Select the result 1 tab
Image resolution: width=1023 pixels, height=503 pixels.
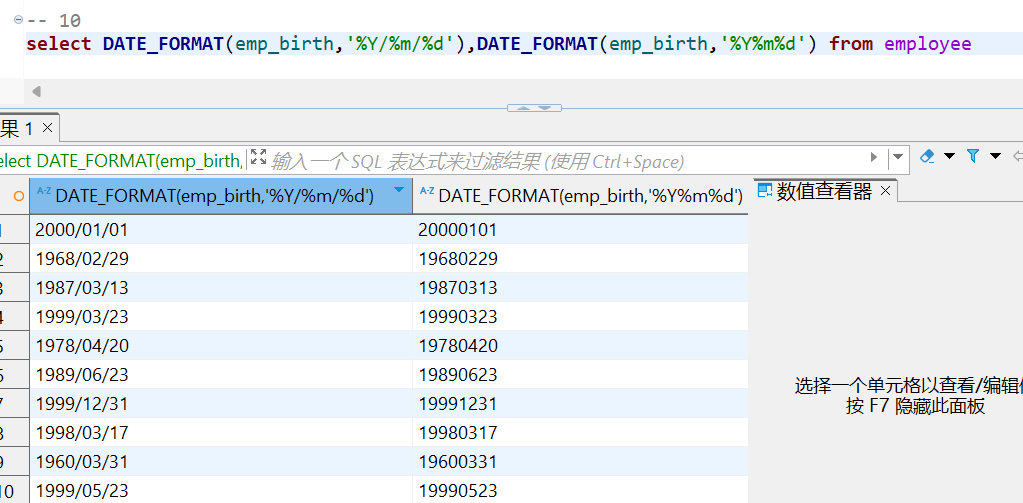tap(18, 129)
